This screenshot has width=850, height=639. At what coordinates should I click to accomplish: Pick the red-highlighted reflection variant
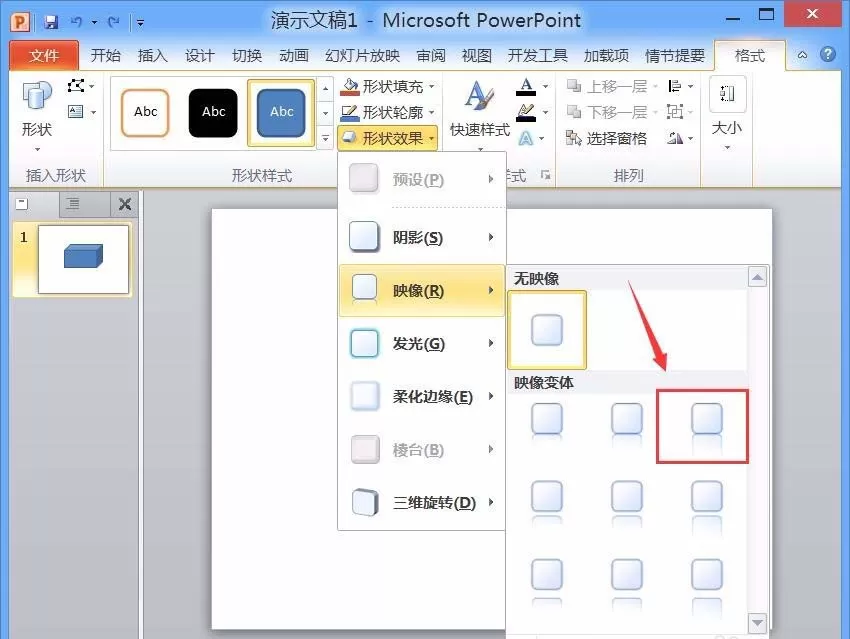(703, 427)
